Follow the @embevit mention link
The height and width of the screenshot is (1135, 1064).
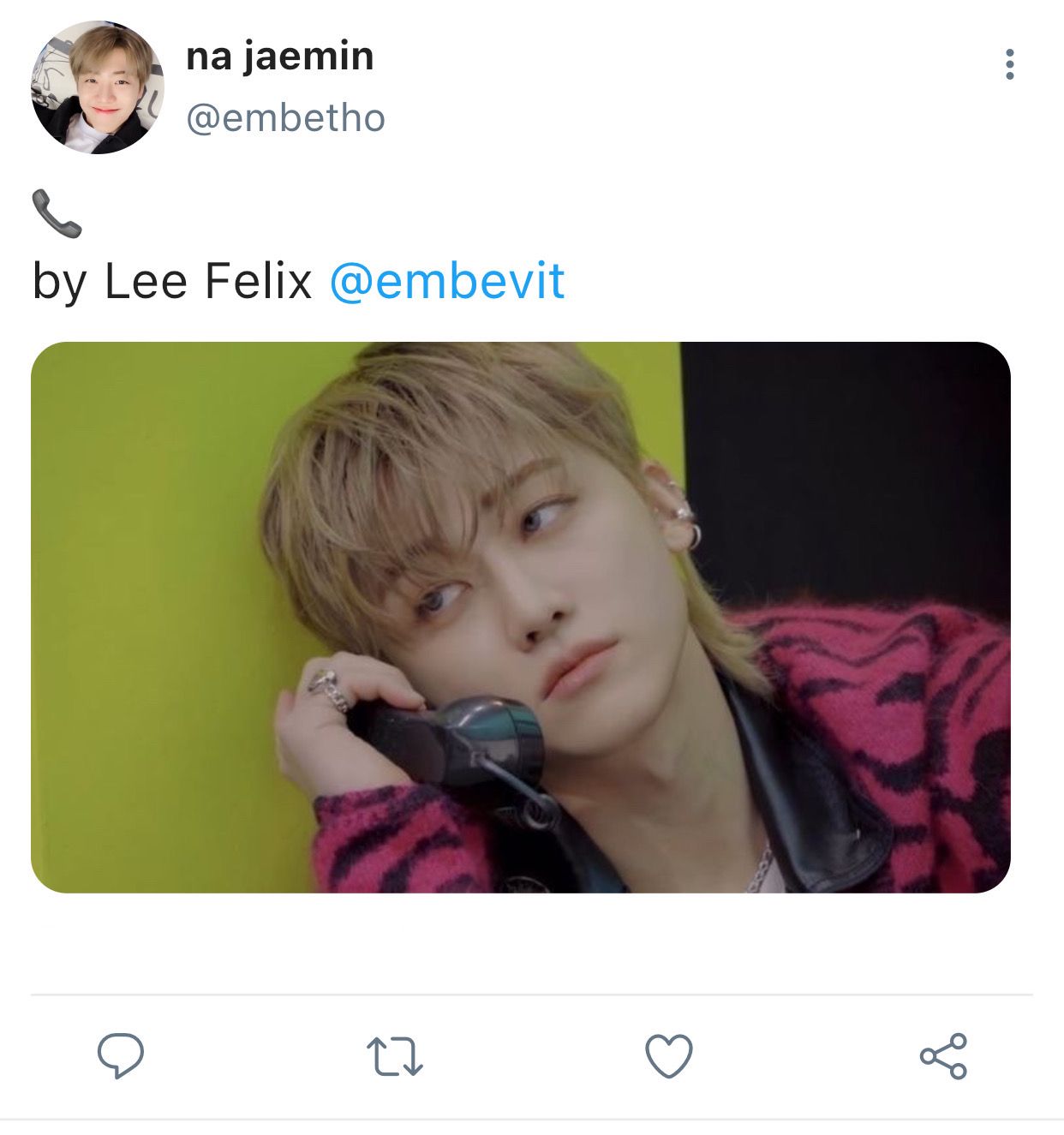[x=446, y=281]
